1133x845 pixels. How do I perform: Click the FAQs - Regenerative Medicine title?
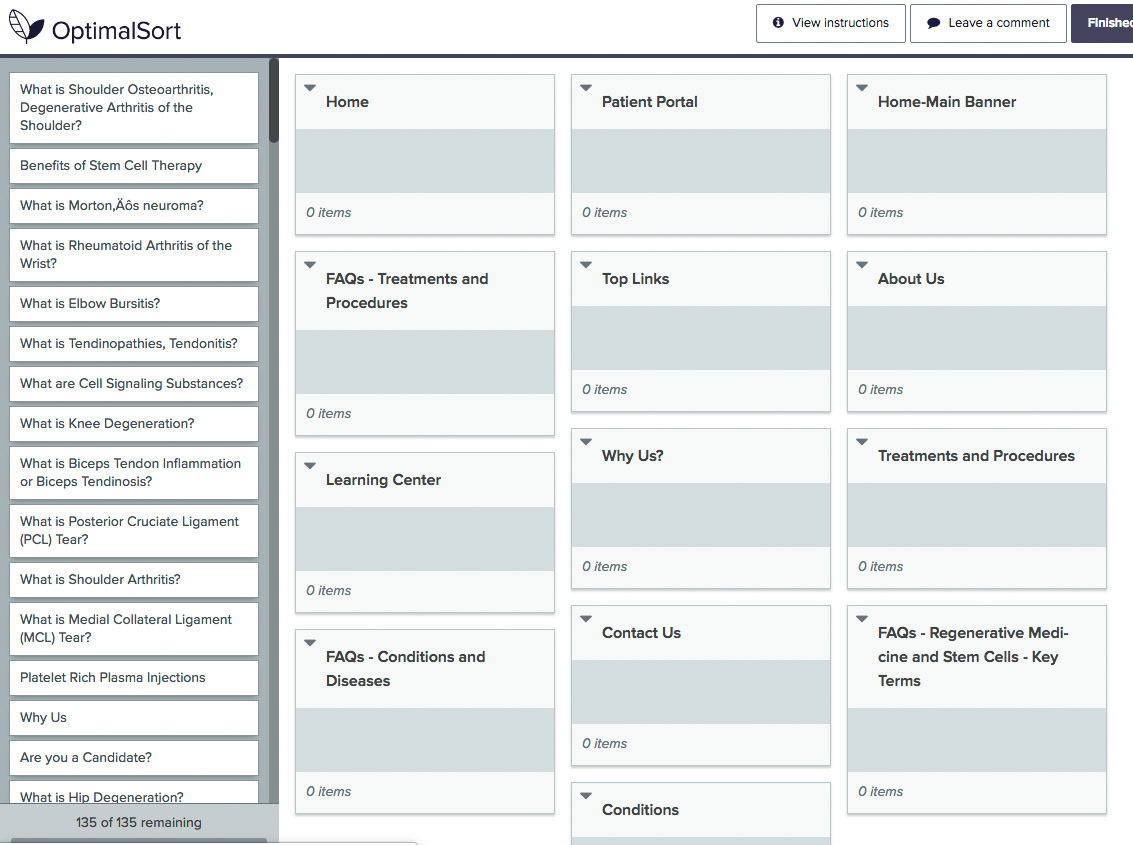973,656
